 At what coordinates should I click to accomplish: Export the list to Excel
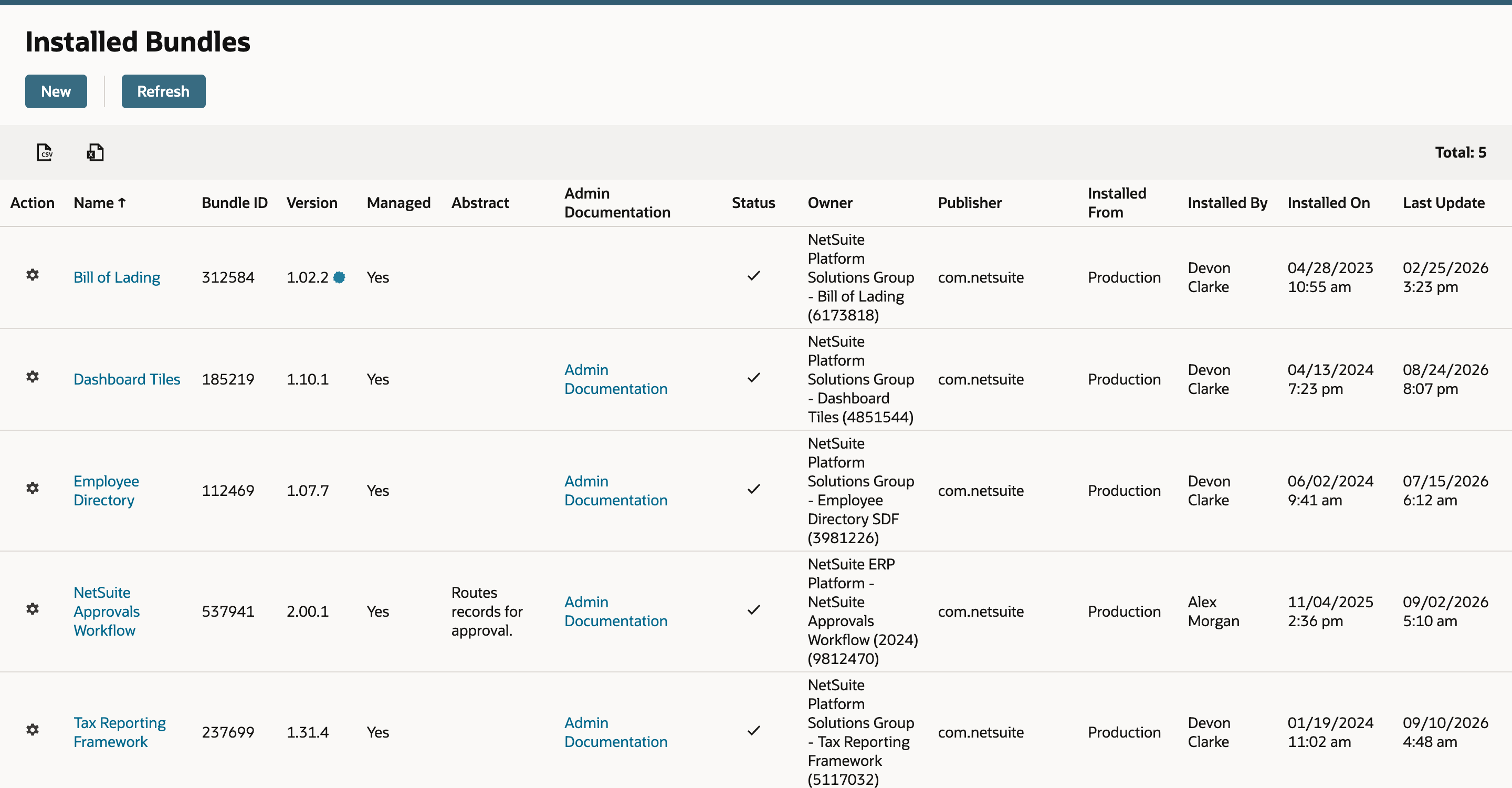click(95, 152)
